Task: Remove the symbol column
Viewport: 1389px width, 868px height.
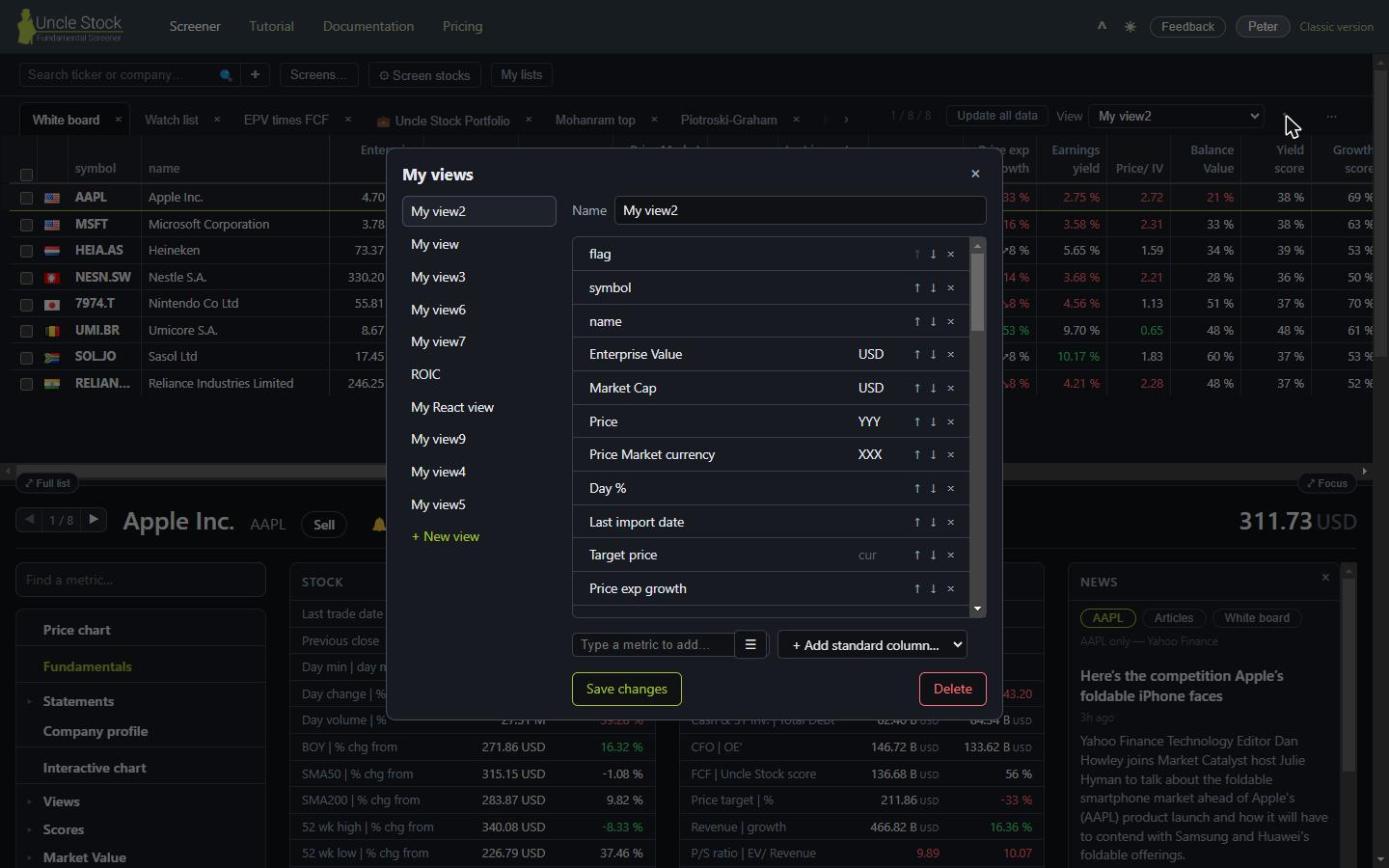Action: click(x=950, y=288)
